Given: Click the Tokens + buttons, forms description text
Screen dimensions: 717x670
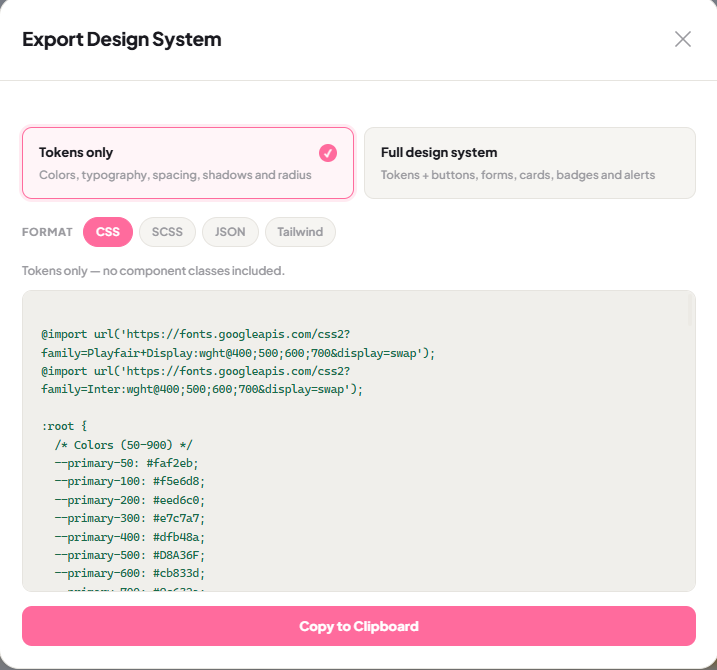Looking at the screenshot, I should (x=518, y=175).
